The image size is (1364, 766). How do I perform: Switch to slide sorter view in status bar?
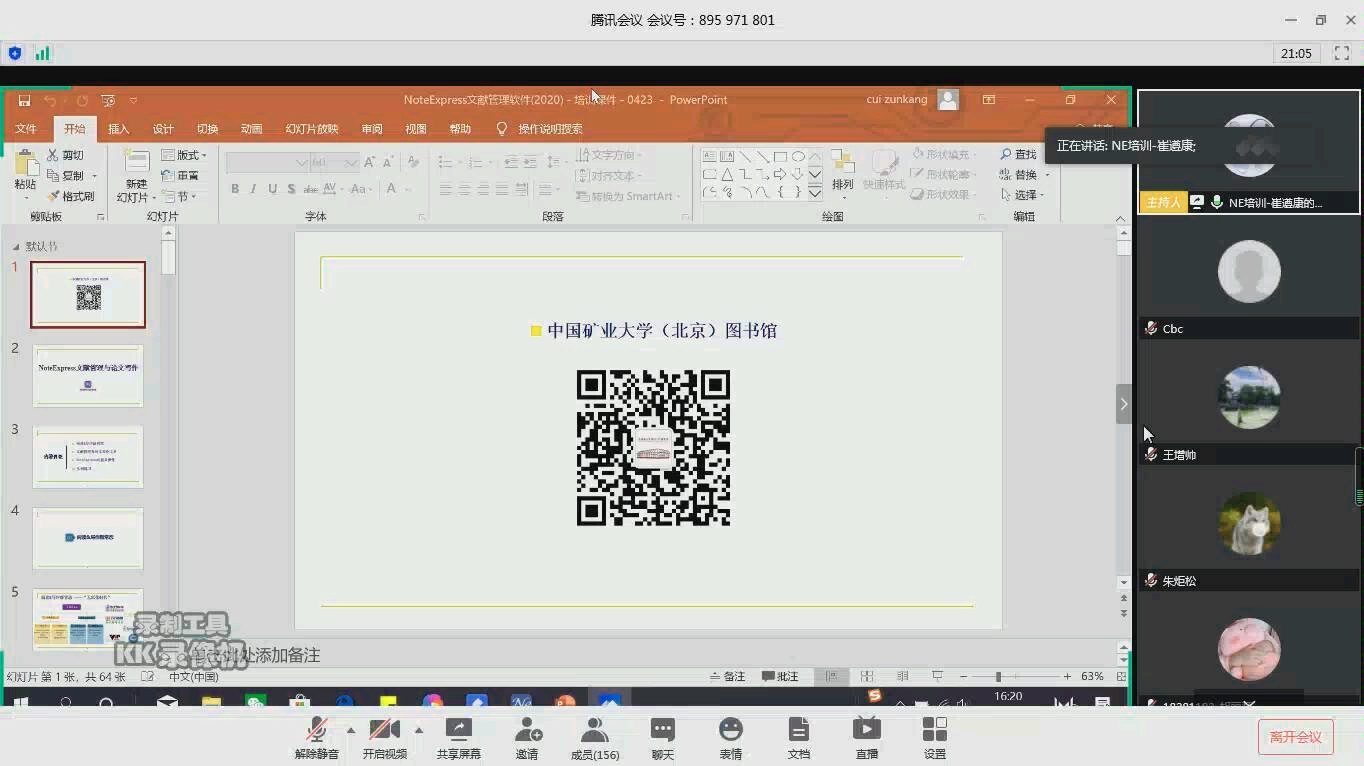pos(867,677)
